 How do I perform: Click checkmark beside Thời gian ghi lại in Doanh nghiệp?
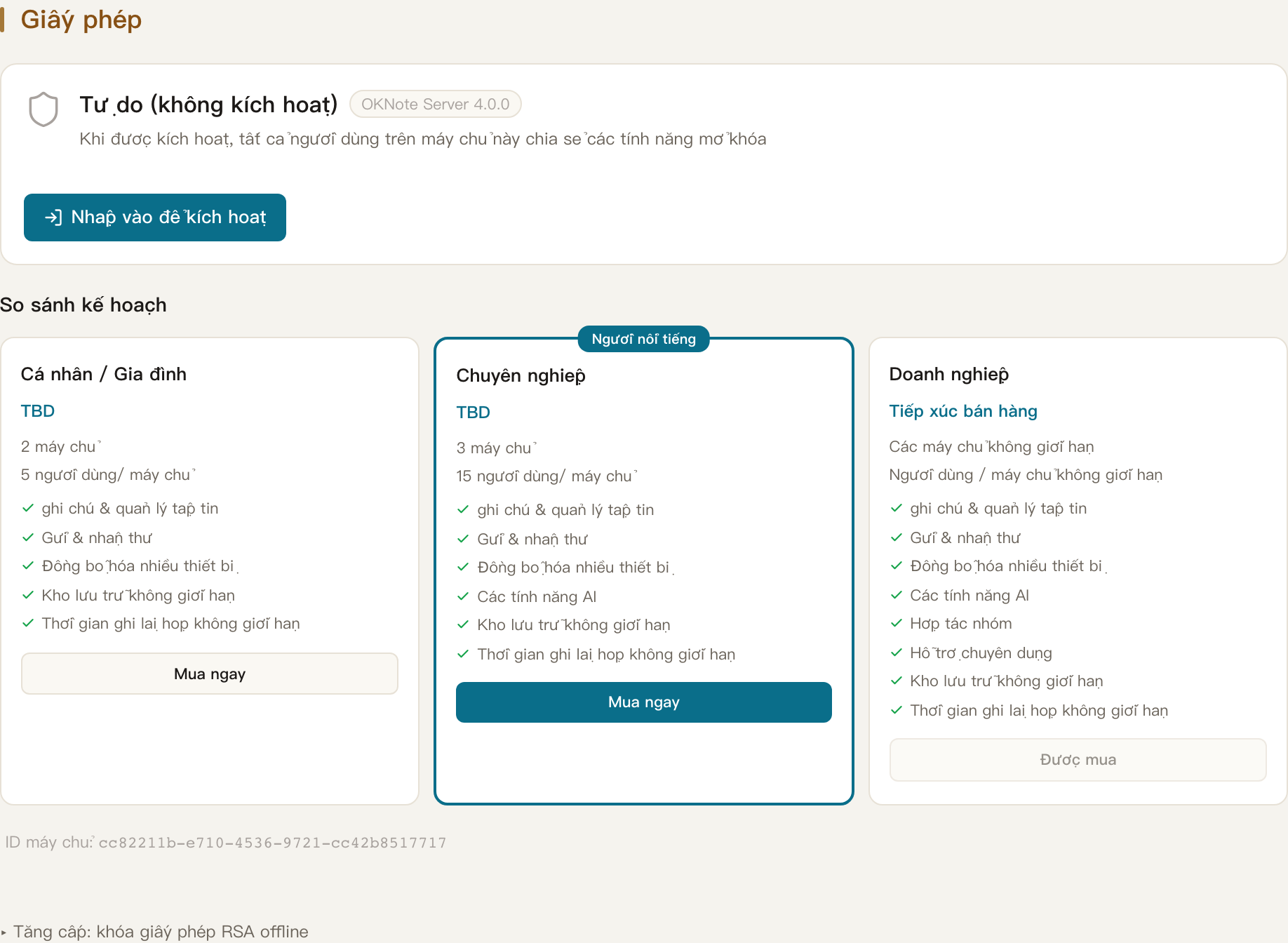896,710
